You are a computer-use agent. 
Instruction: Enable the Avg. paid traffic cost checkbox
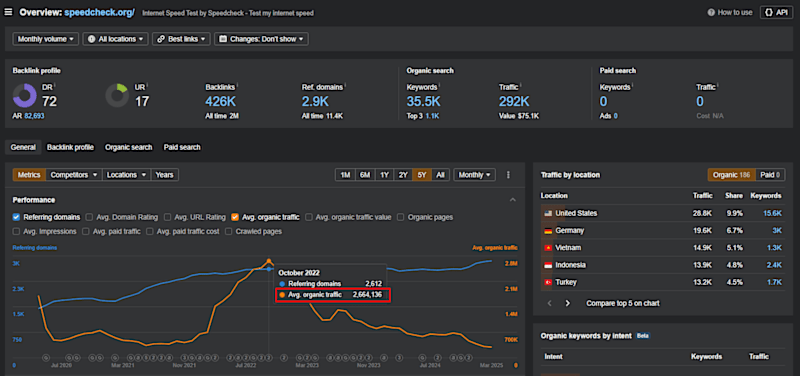coord(150,231)
